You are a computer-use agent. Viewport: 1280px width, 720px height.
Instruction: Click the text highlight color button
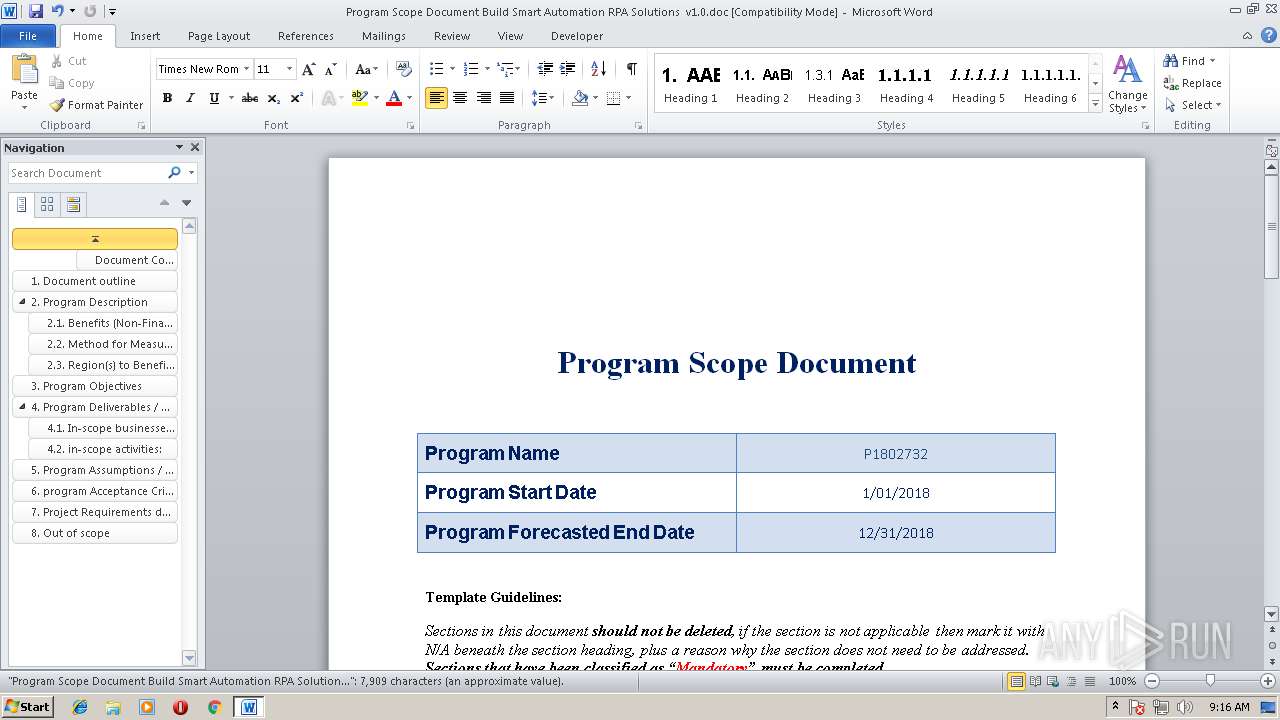click(360, 98)
